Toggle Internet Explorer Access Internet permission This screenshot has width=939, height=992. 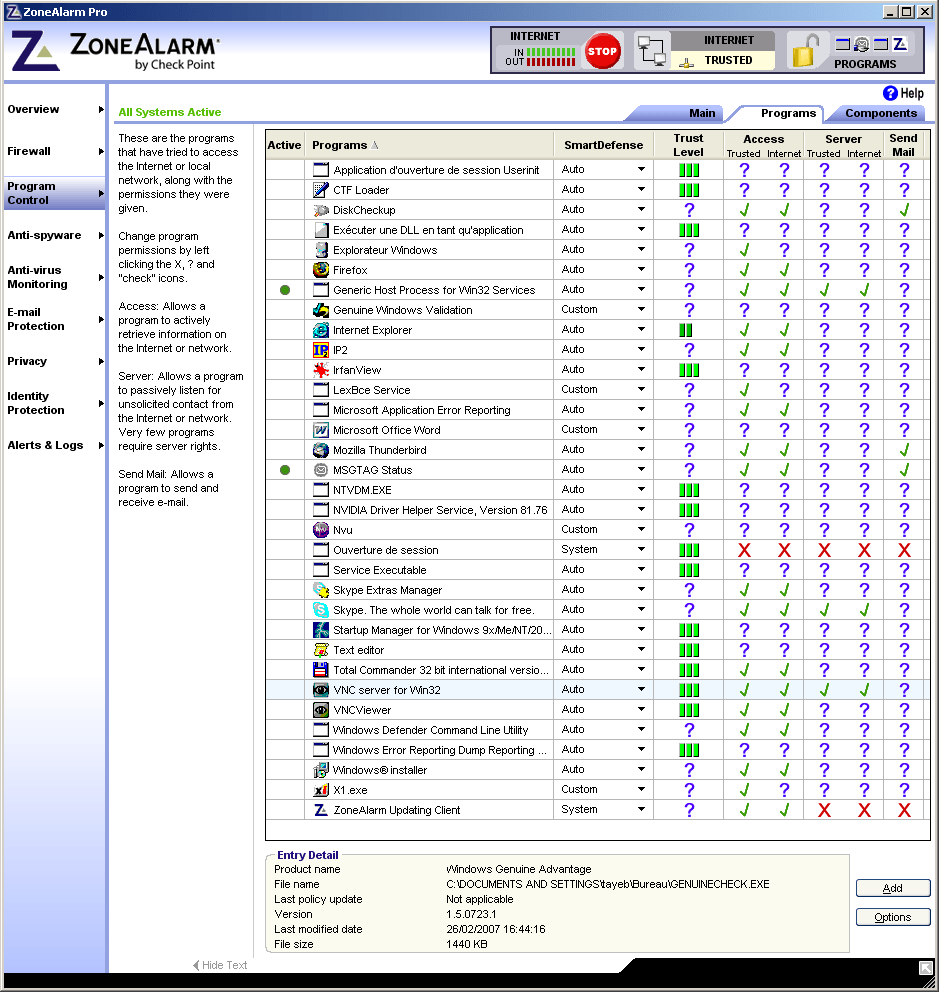[x=784, y=330]
